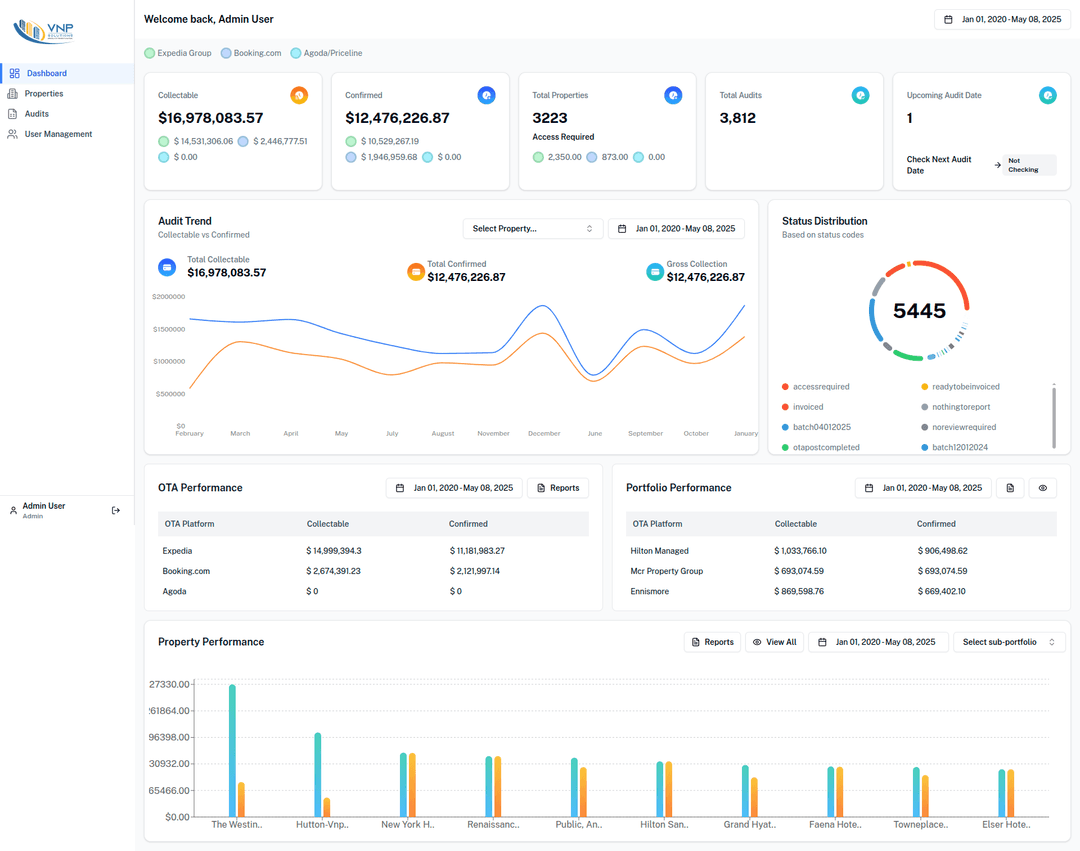Click the batch12012024 legend entry
The height and width of the screenshot is (851, 1080).
coord(955,448)
